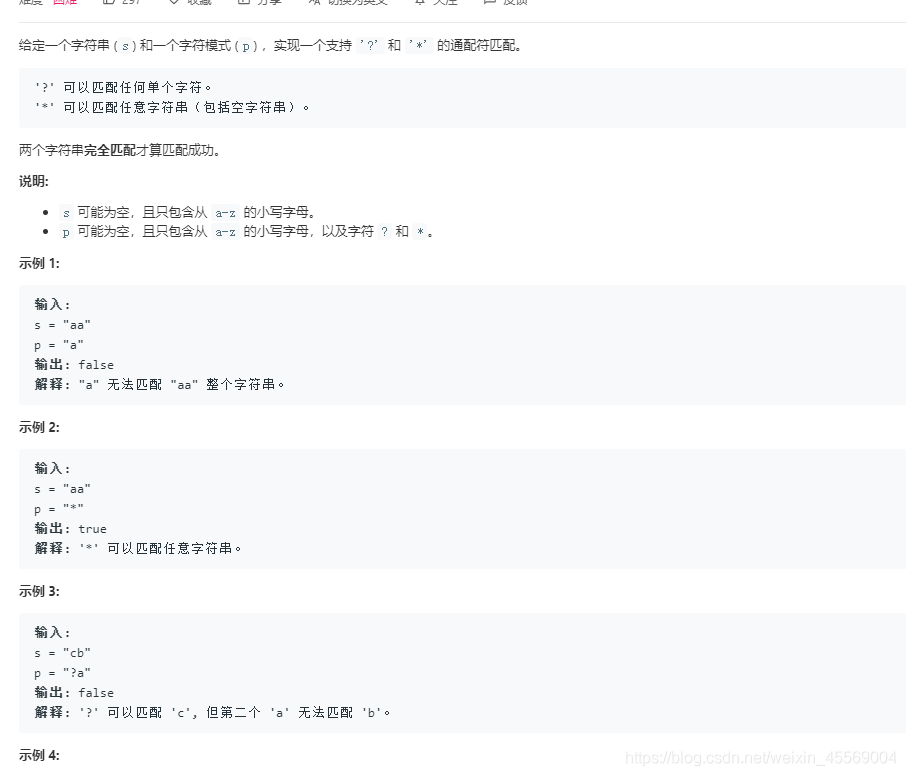Click the 说明: heading
Viewport: 906px width, 776px height.
tap(34, 181)
